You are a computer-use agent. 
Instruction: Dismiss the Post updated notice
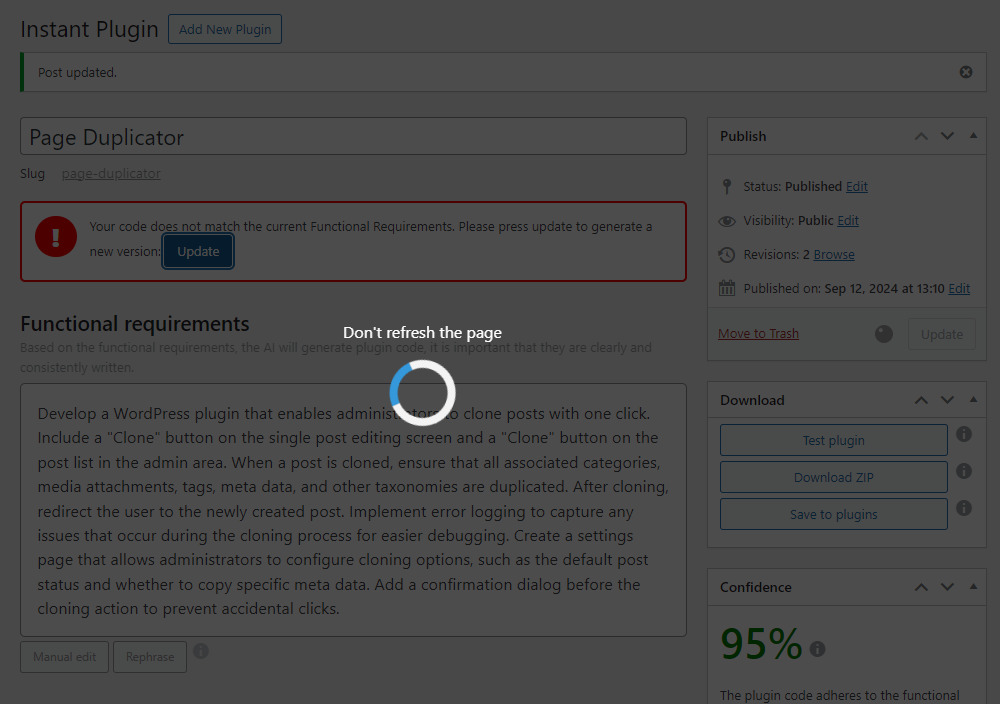965,71
